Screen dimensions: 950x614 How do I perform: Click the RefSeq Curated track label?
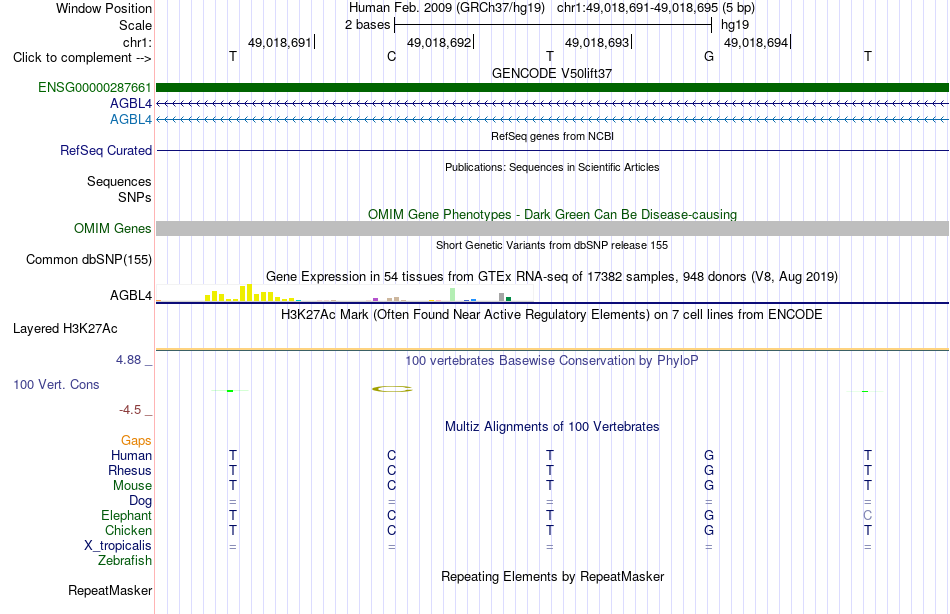point(106,150)
